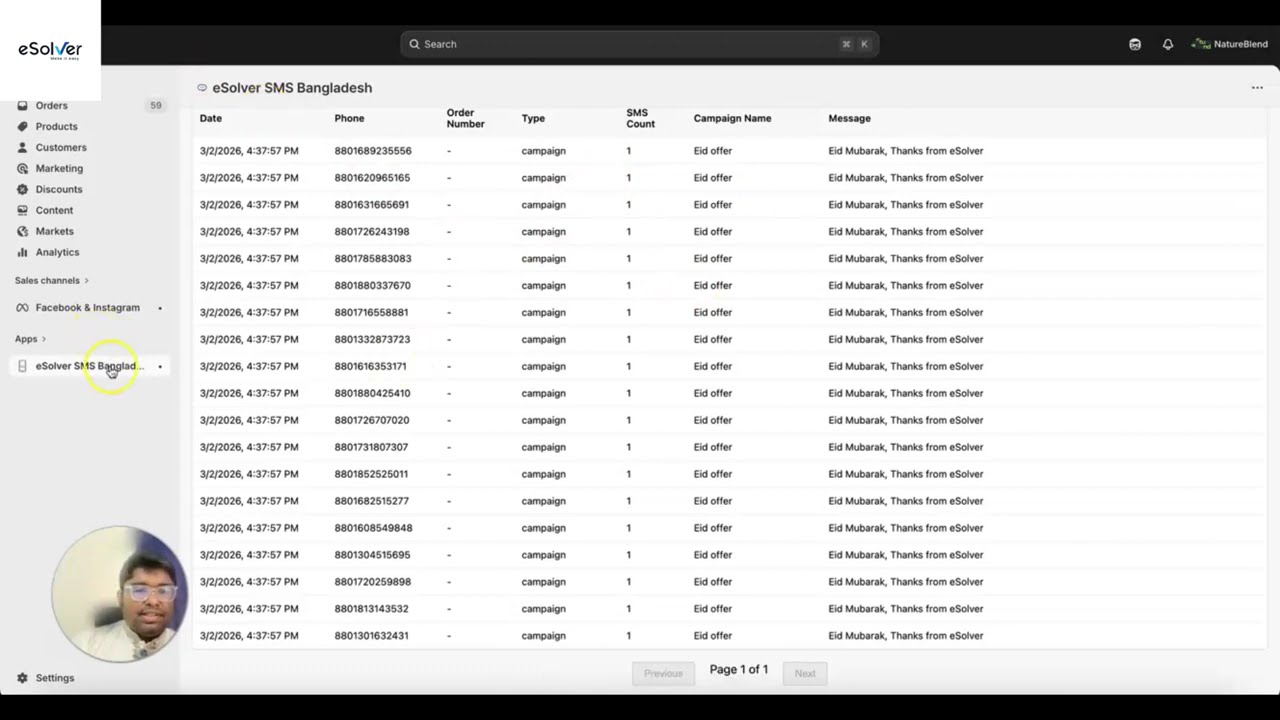Viewport: 1280px width, 720px height.
Task: Click phone number 8801880337670
Action: tap(372, 286)
